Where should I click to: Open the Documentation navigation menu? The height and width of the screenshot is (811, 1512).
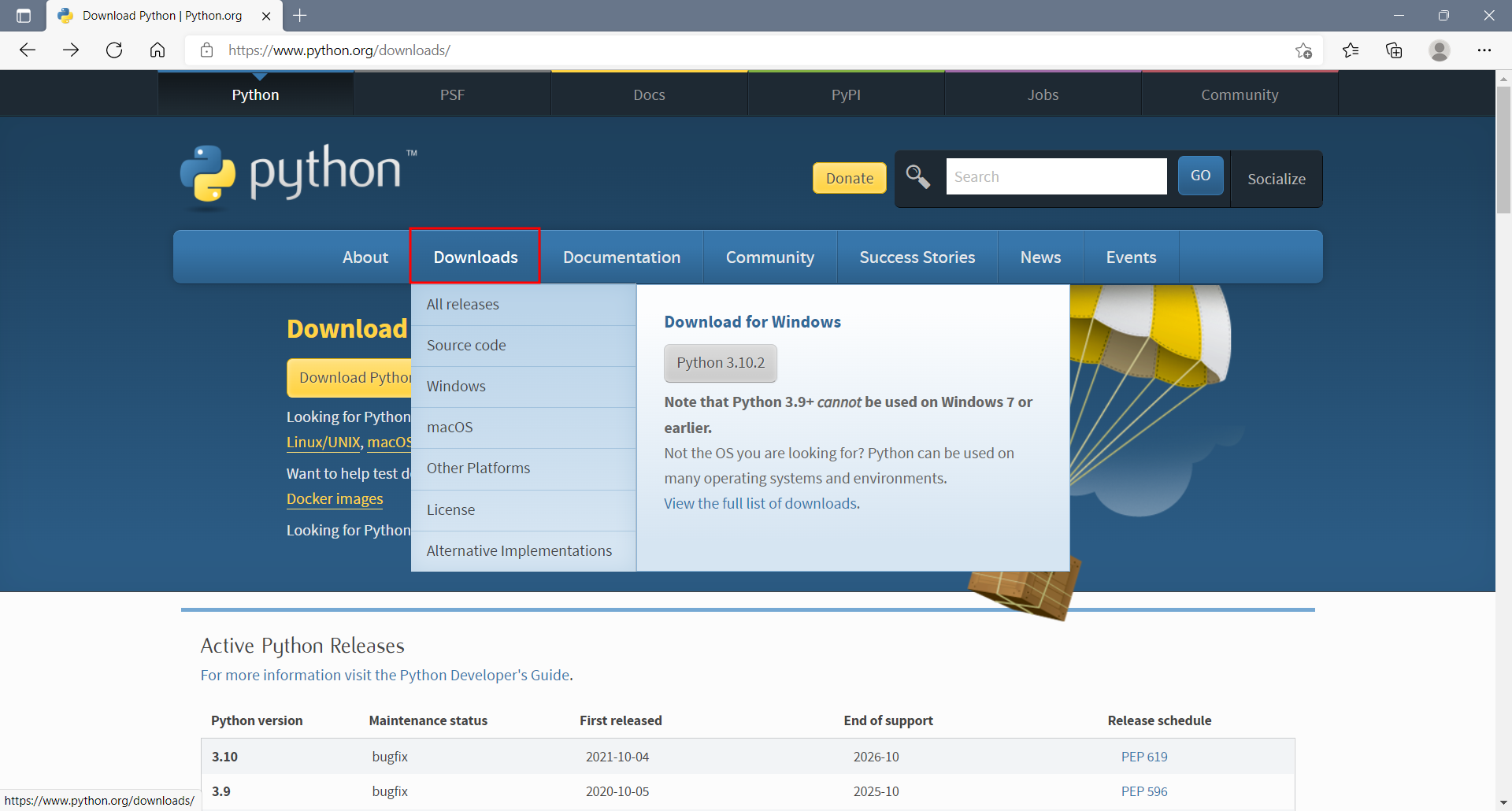622,257
